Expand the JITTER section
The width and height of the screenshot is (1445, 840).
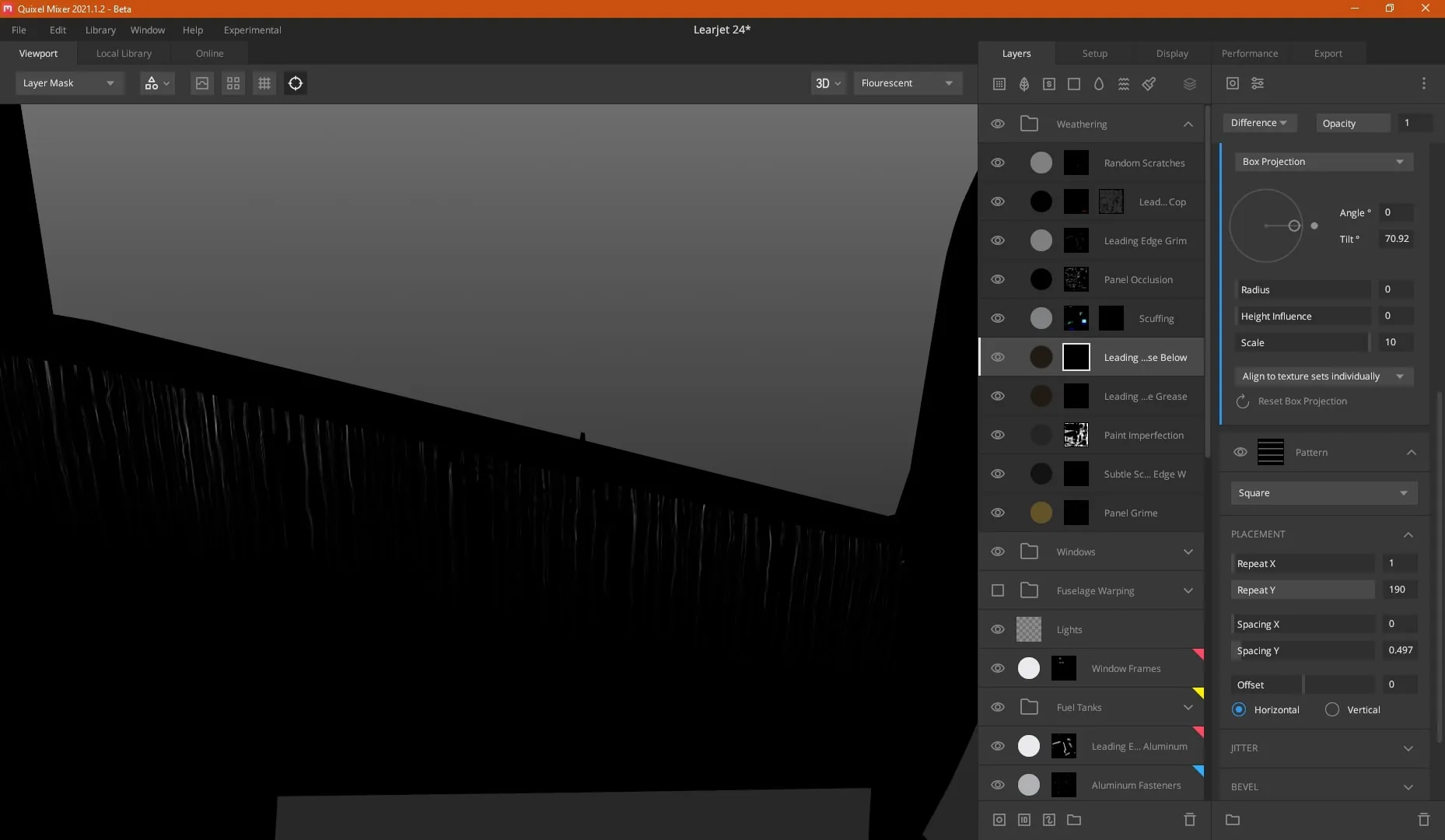pos(1324,748)
